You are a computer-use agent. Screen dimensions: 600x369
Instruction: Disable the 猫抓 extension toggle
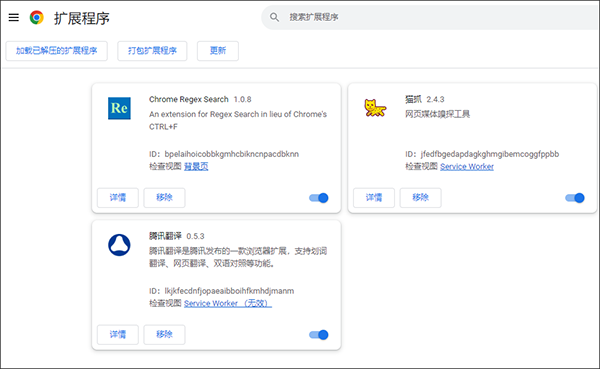575,198
